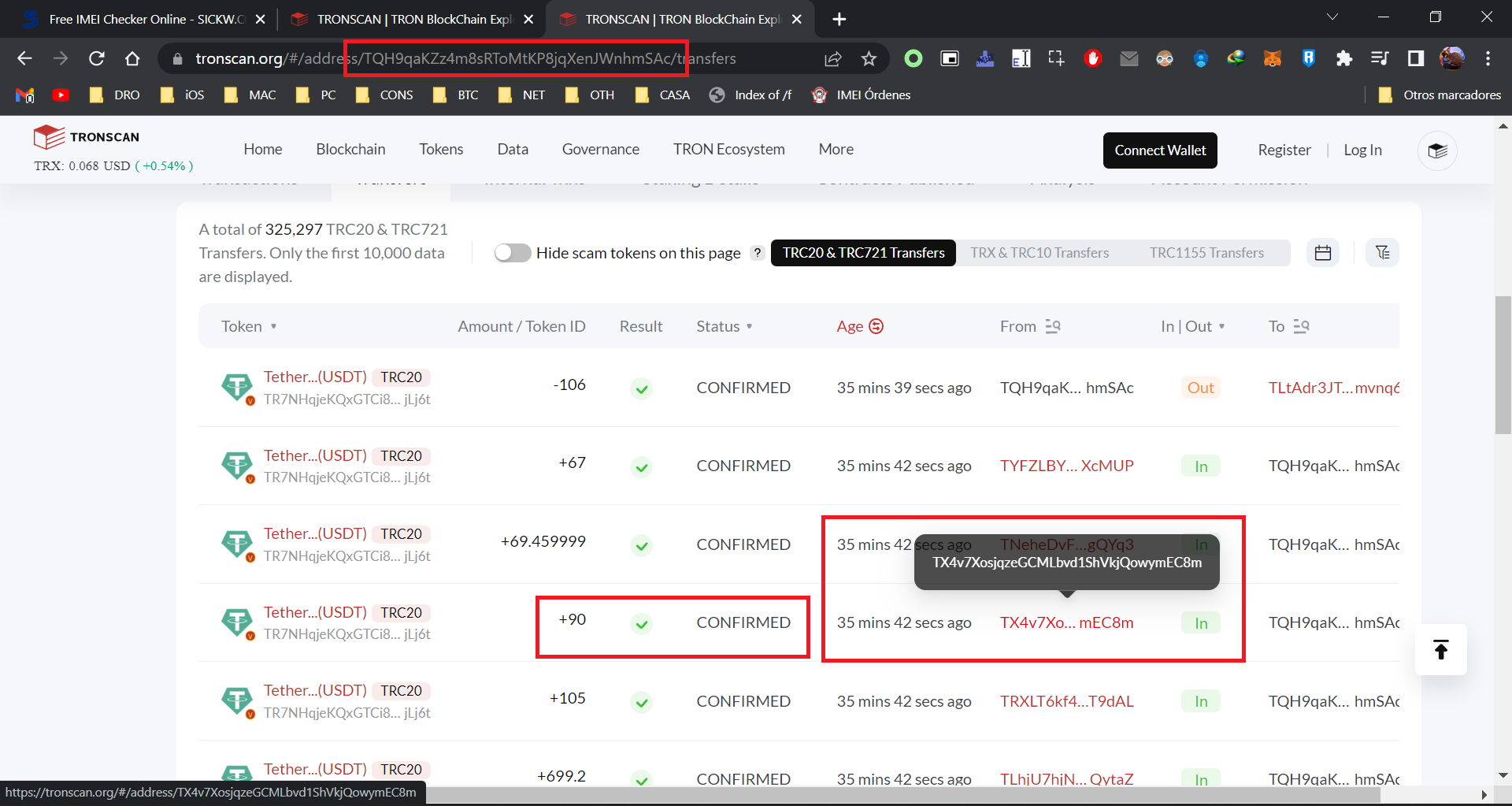The image size is (1512, 806).
Task: Open Tether (USDT) token in +67 row
Action: point(315,455)
